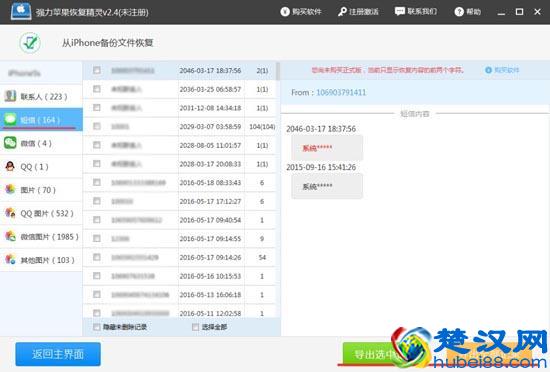Image resolution: width=550 pixels, height=372 pixels.
Task: Click the 注册激活 key icon
Action: coord(342,12)
